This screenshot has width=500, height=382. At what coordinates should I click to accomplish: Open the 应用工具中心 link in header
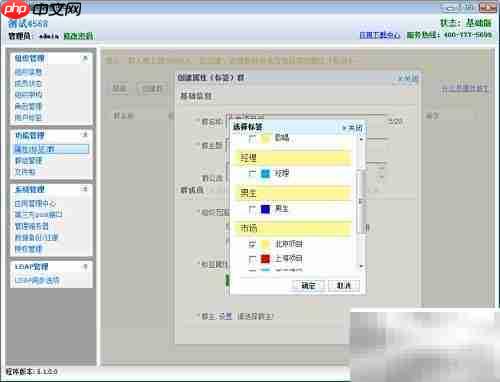pyautogui.click(x=380, y=35)
